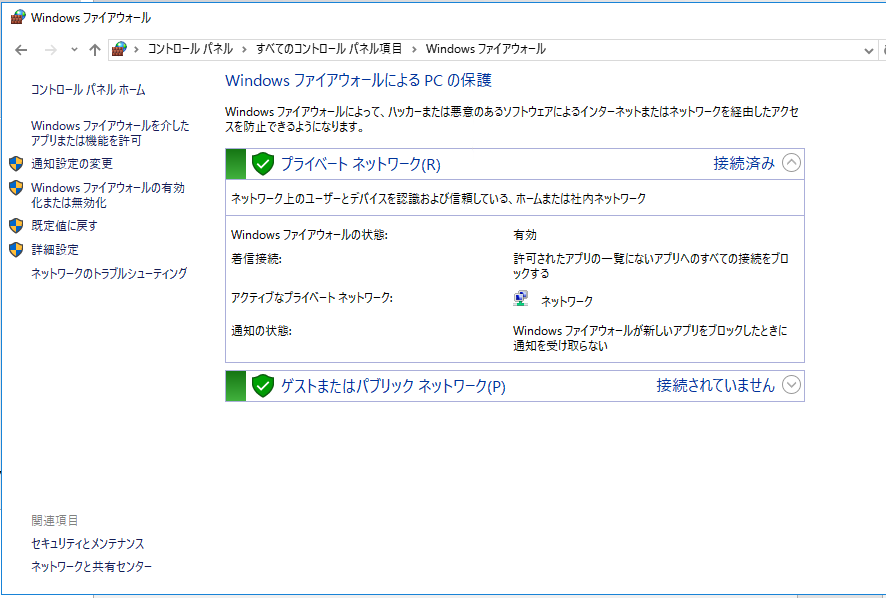Go back with the left arrow button

(x=21, y=50)
